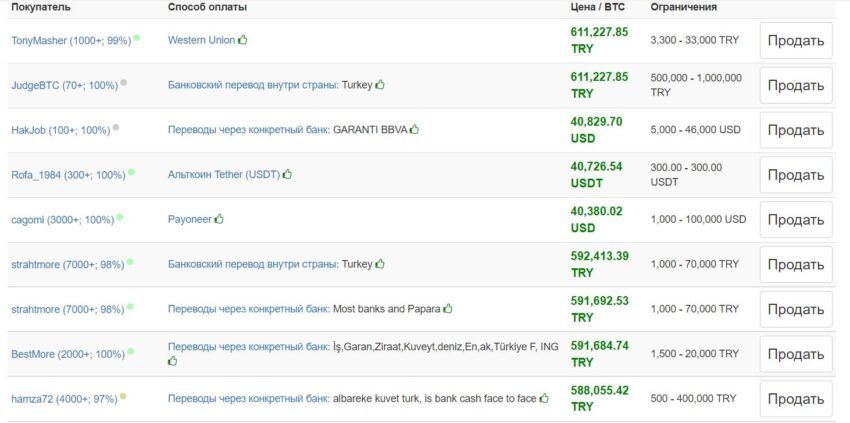Click gray status dot next to JudgeBTC
The image size is (850, 423).
(x=124, y=82)
